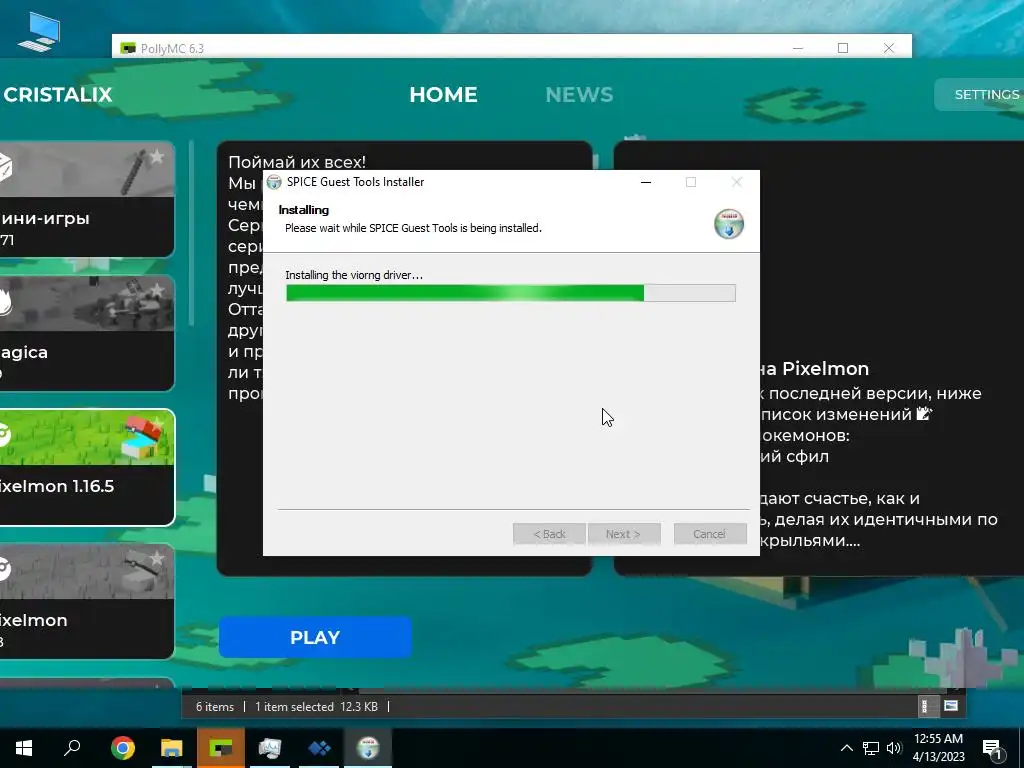Select the Pixelmon server card below 1.16.5

pos(87,601)
